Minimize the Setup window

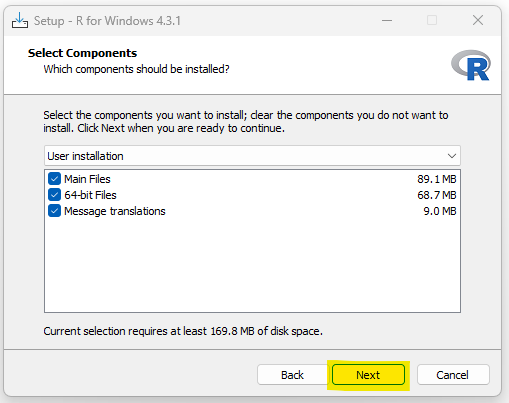pos(387,21)
